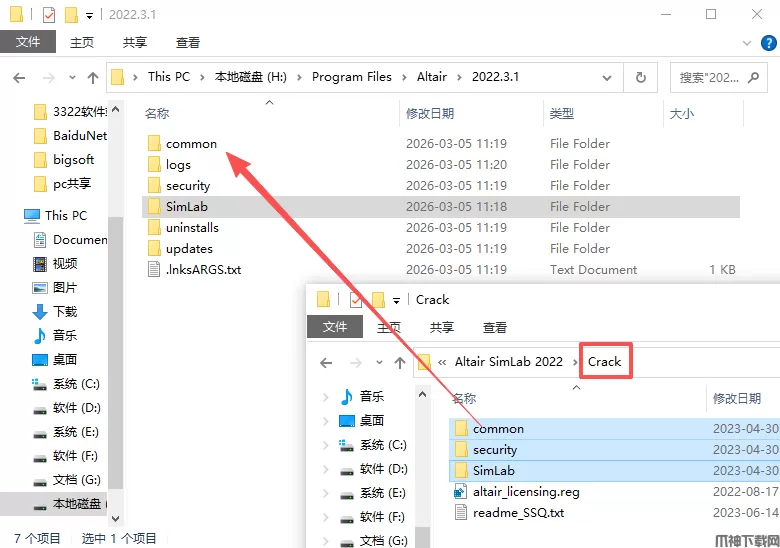Expand 桌面 node in Crack window

click(x=325, y=421)
